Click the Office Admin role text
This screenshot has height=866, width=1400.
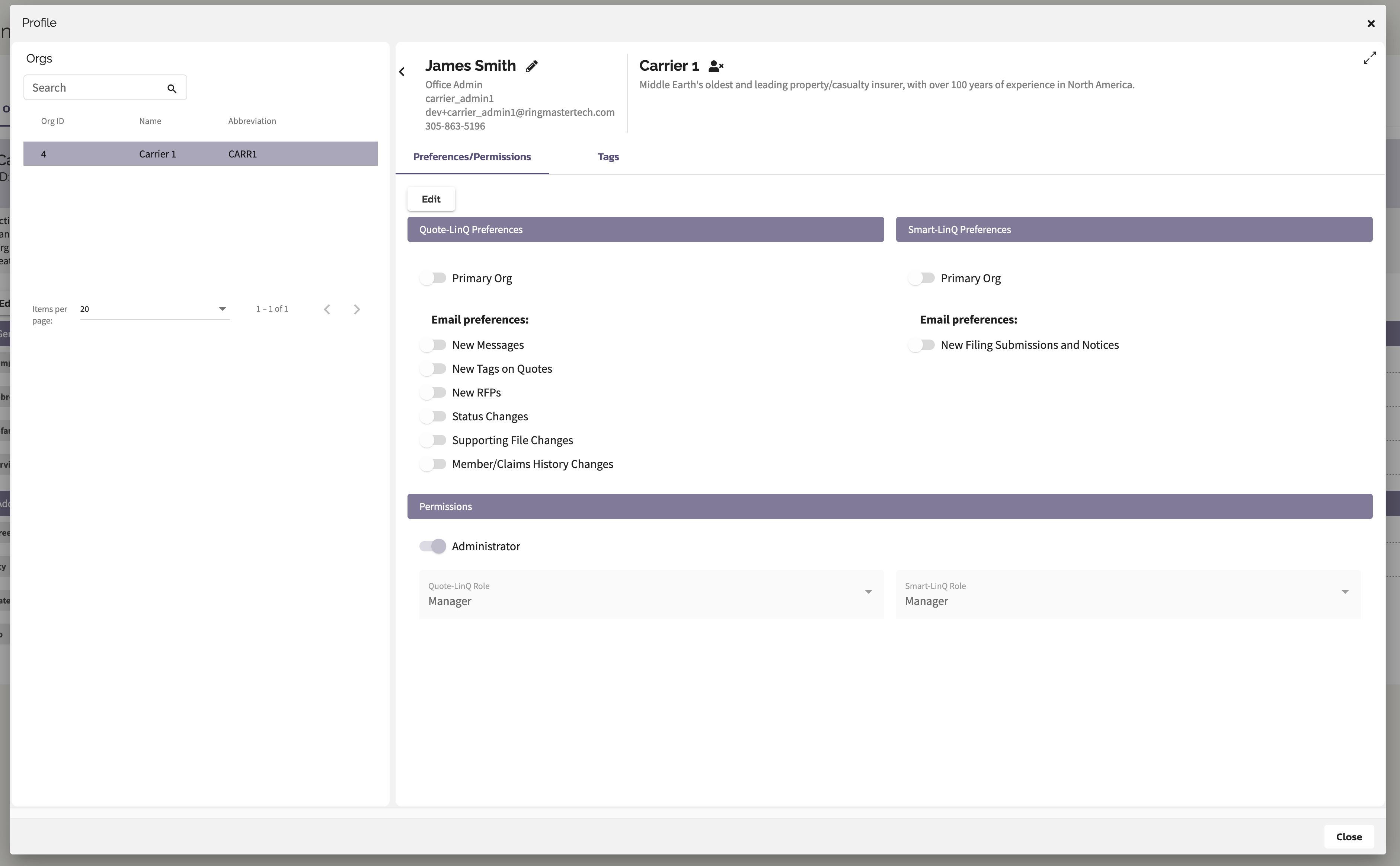tap(453, 85)
